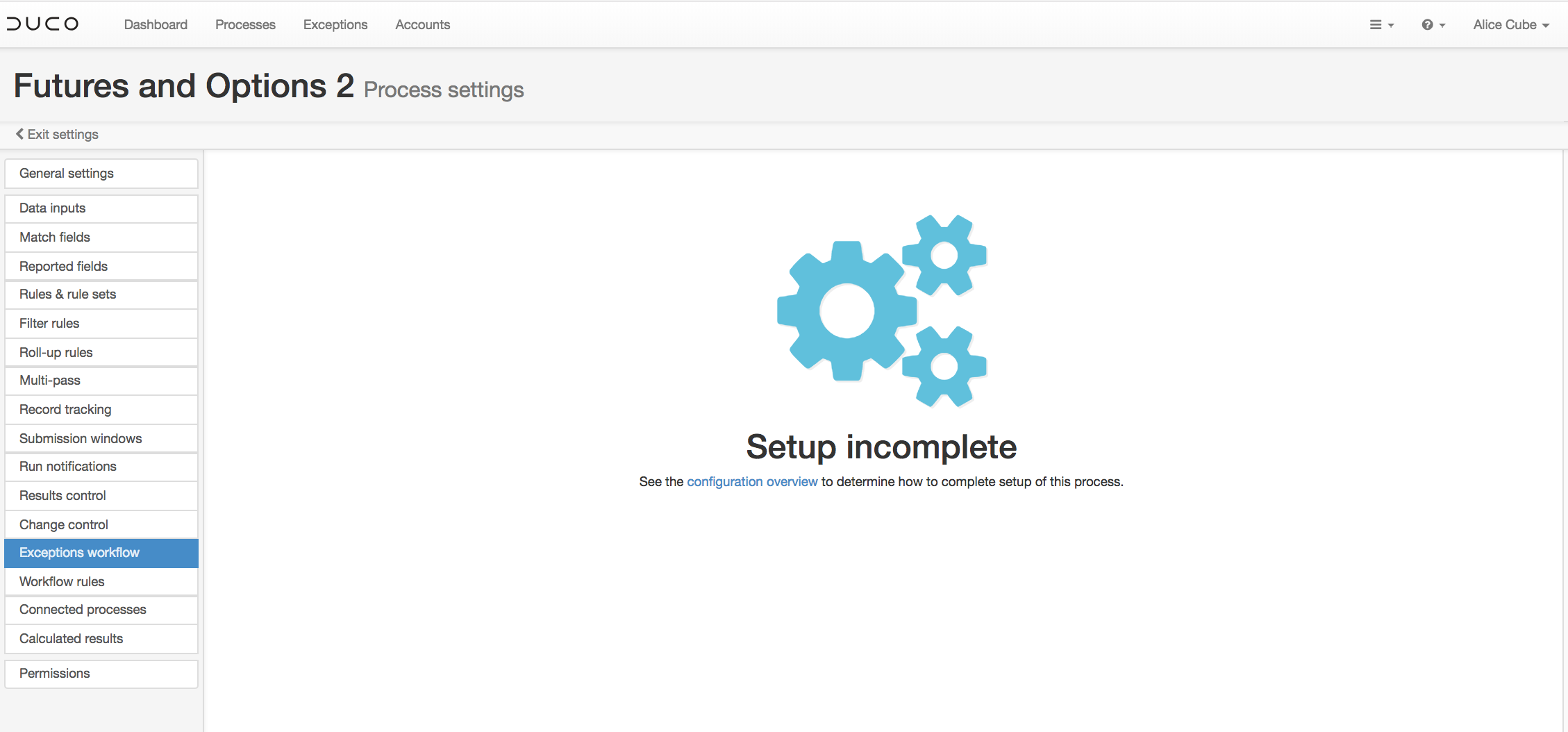Select Results control in sidebar
The image size is (1568, 732).
click(x=101, y=496)
